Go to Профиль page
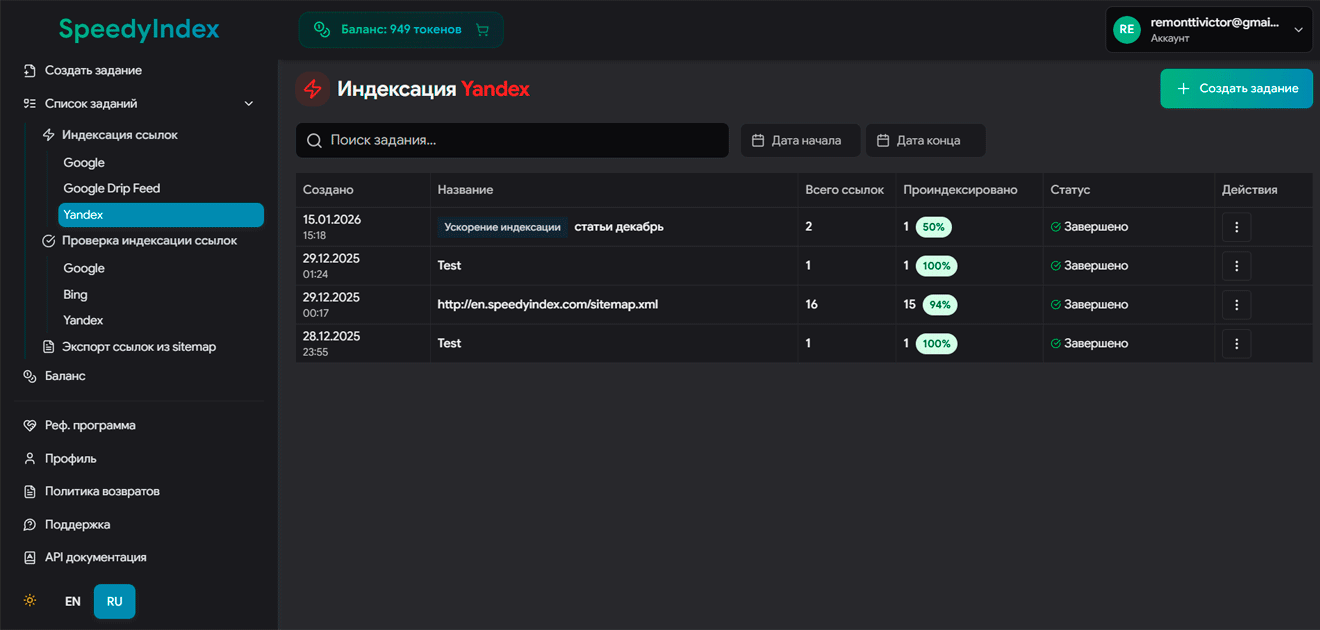The width and height of the screenshot is (1320, 630). click(70, 459)
